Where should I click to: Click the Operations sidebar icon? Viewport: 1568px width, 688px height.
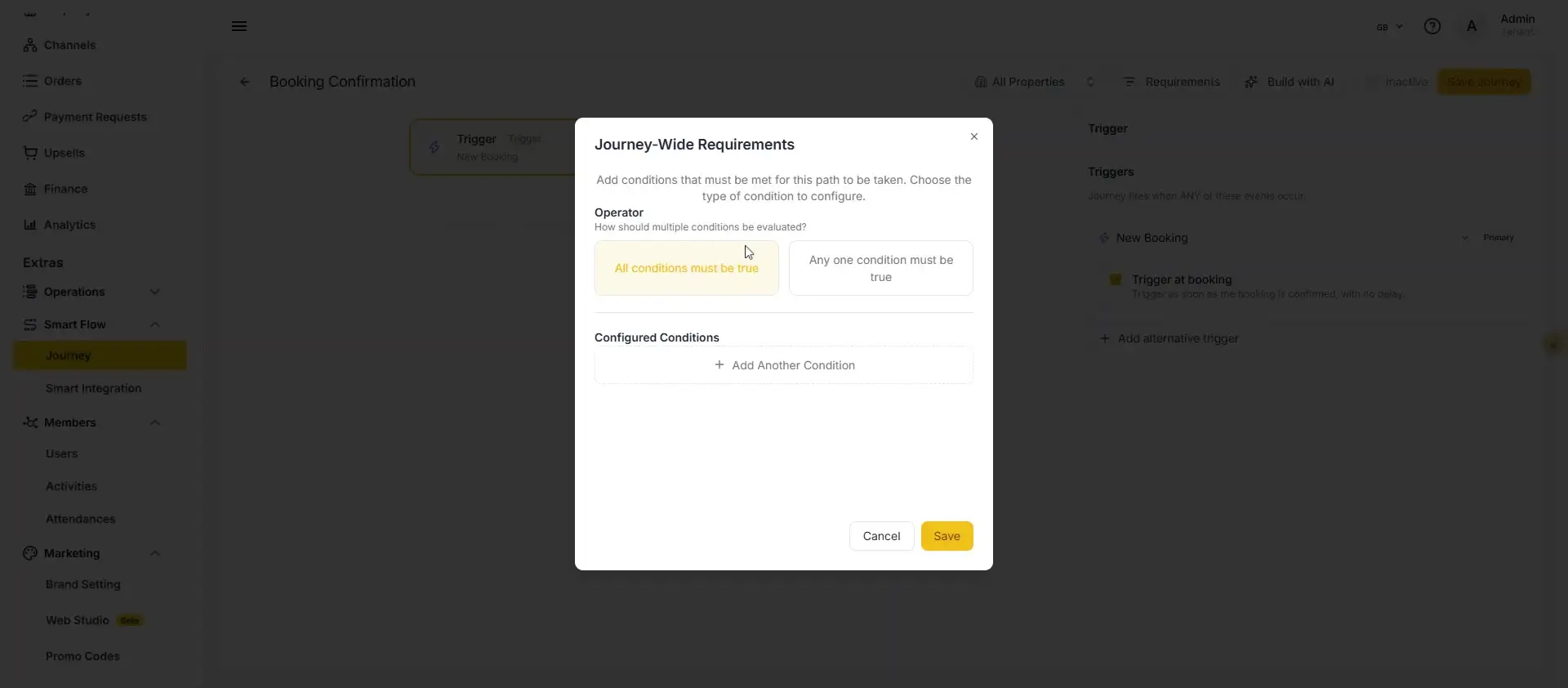30,292
